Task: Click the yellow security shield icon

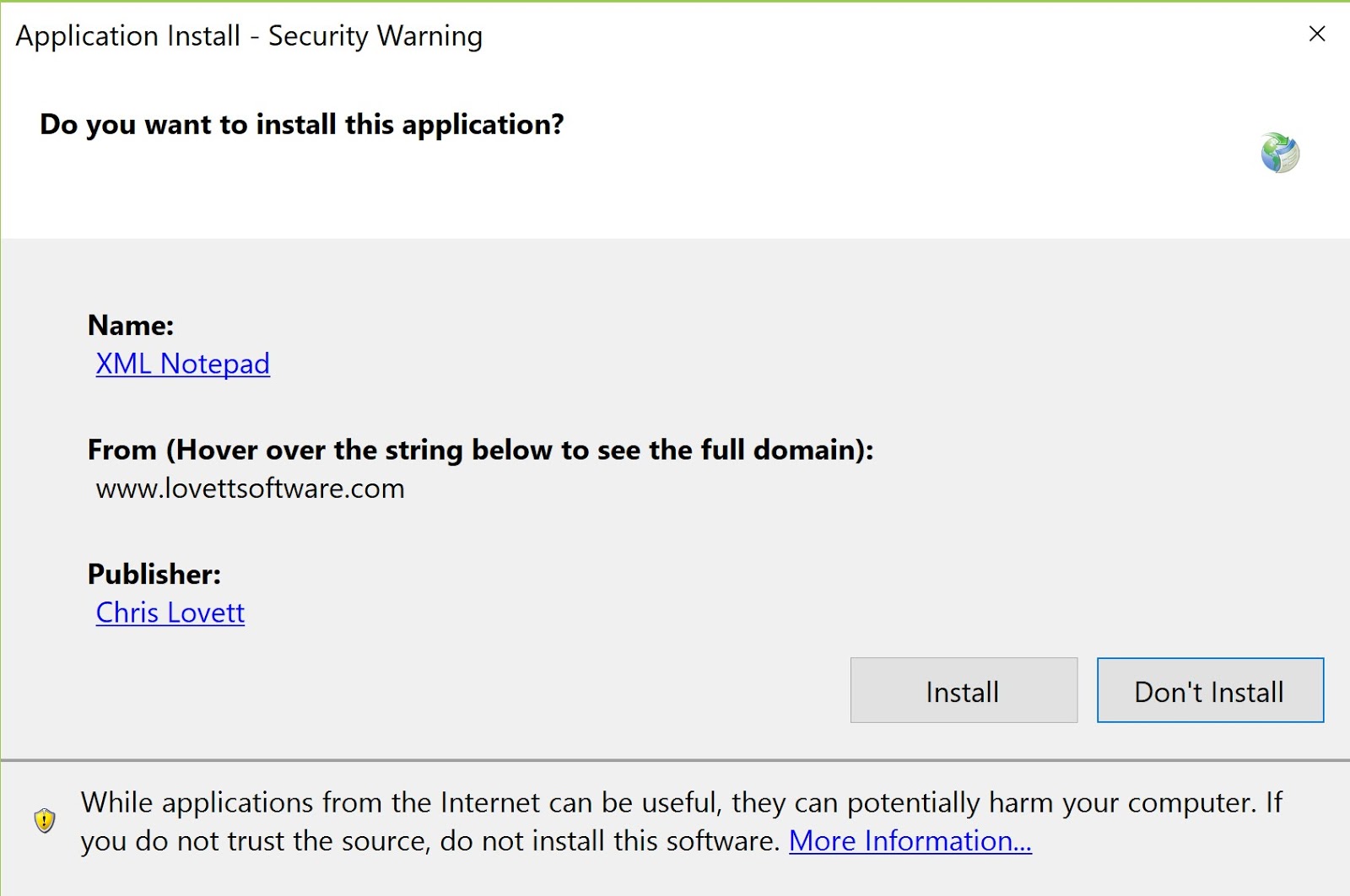Action: click(x=45, y=819)
